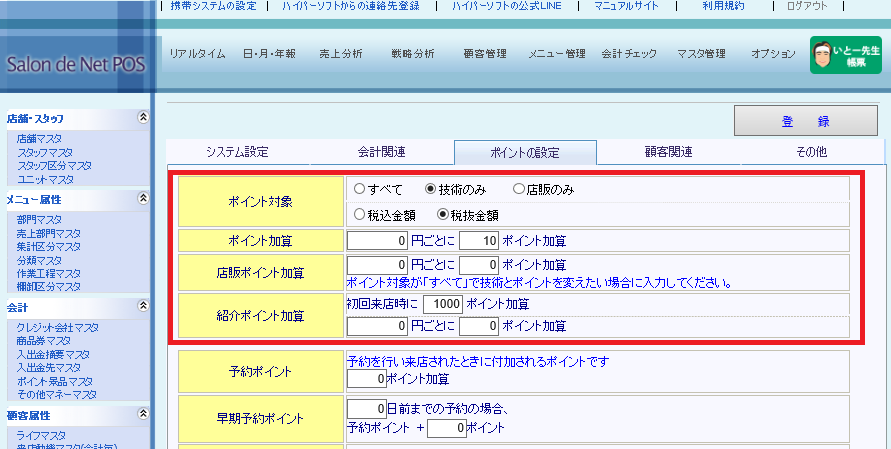The width and height of the screenshot is (891, 449).
Task: Select the 店販のみ radio option
Action: click(518, 189)
